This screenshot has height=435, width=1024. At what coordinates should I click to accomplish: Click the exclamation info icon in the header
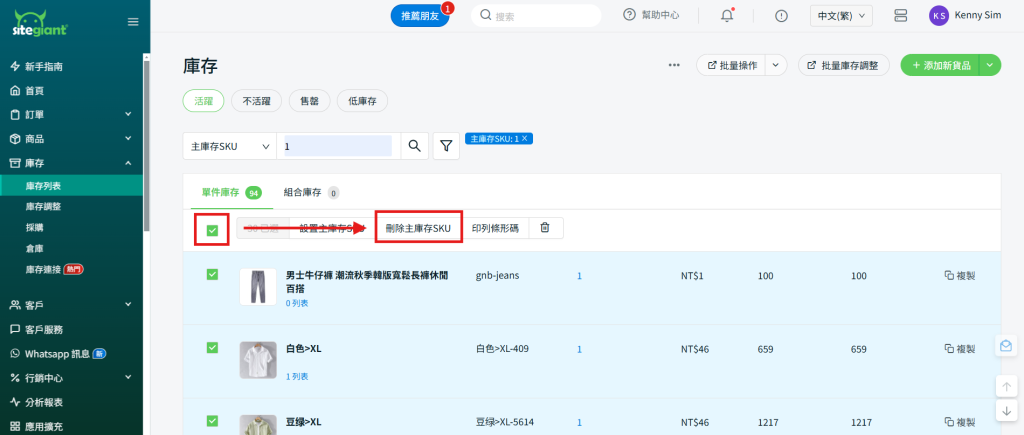781,16
